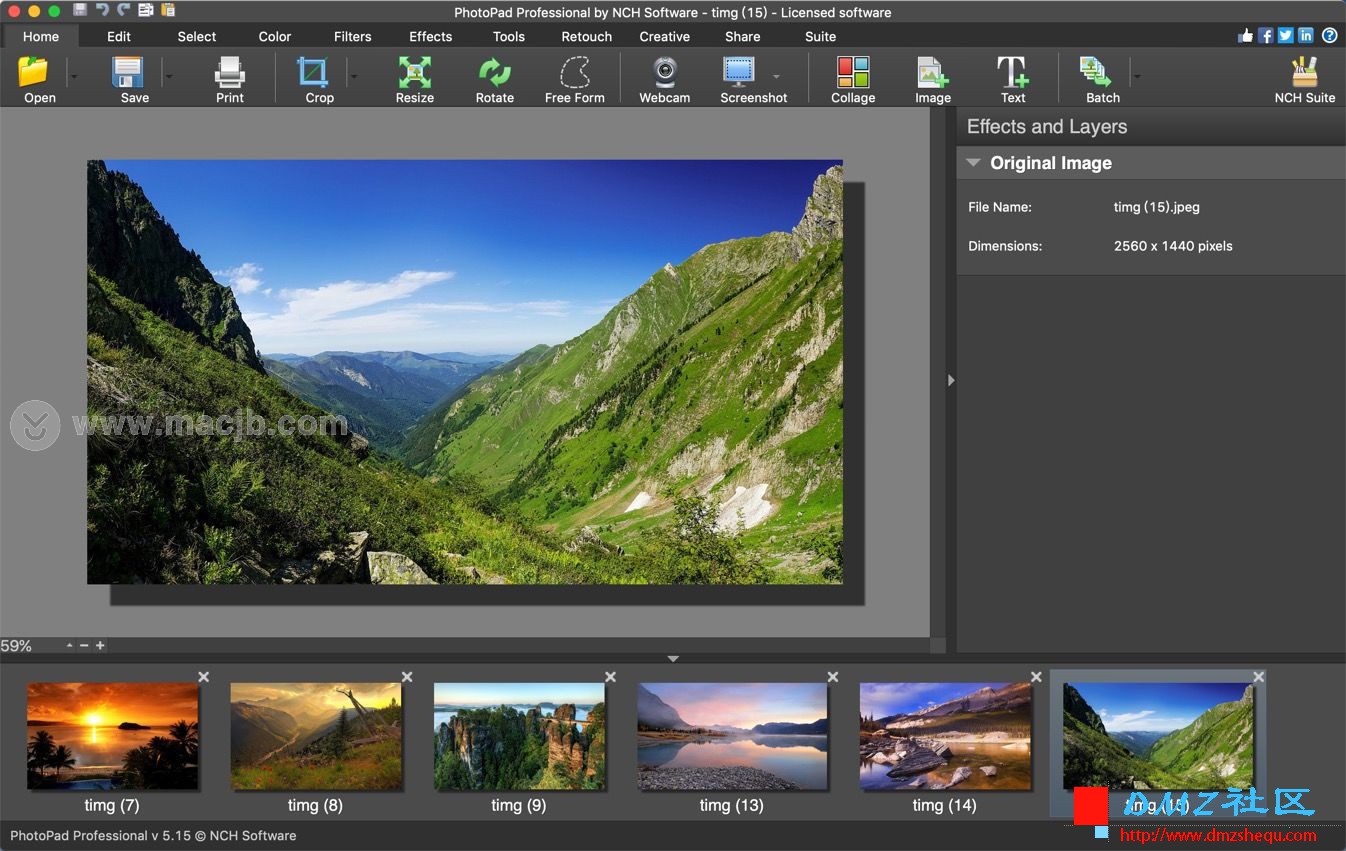
Task: Select the timg (13) lake thumbnail
Action: [732, 736]
